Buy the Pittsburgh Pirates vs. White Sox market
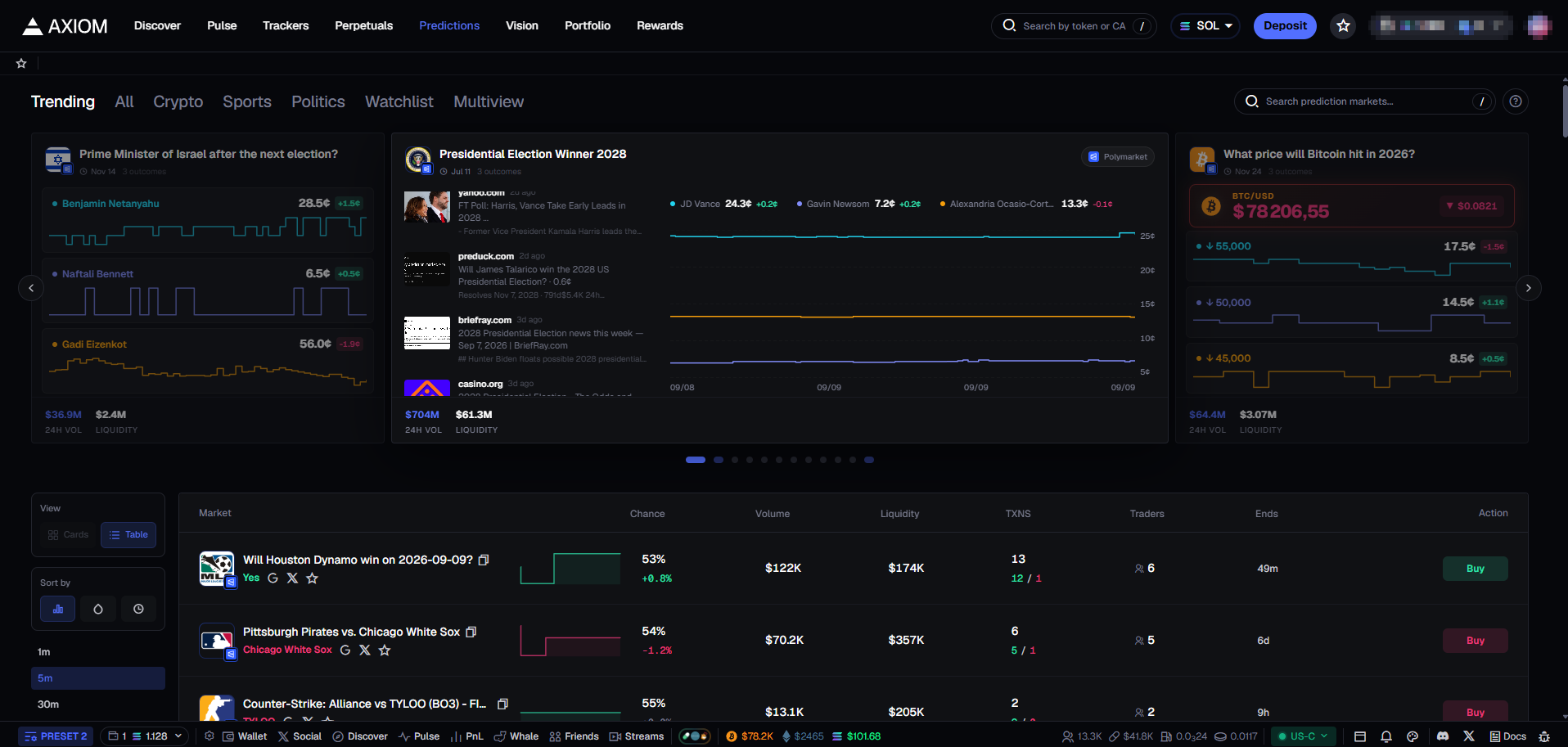Viewport: 1568px width, 747px height. click(1475, 641)
